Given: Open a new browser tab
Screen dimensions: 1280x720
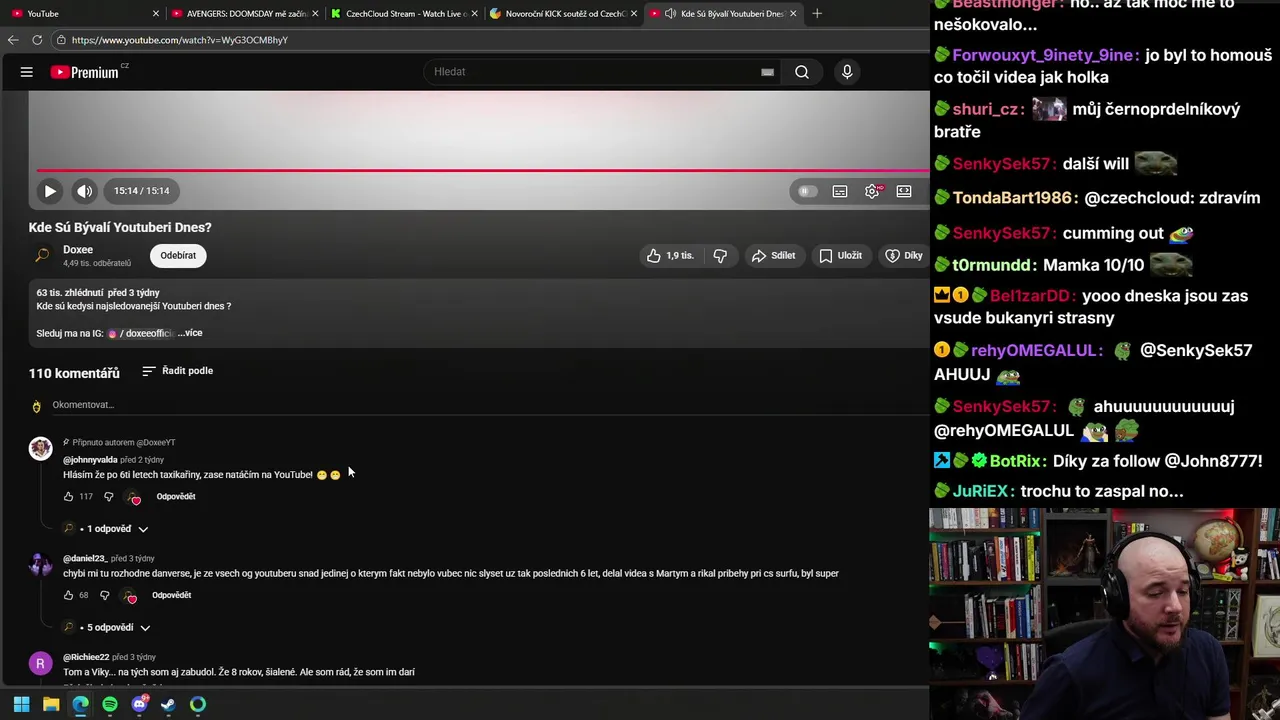Looking at the screenshot, I should coord(817,14).
